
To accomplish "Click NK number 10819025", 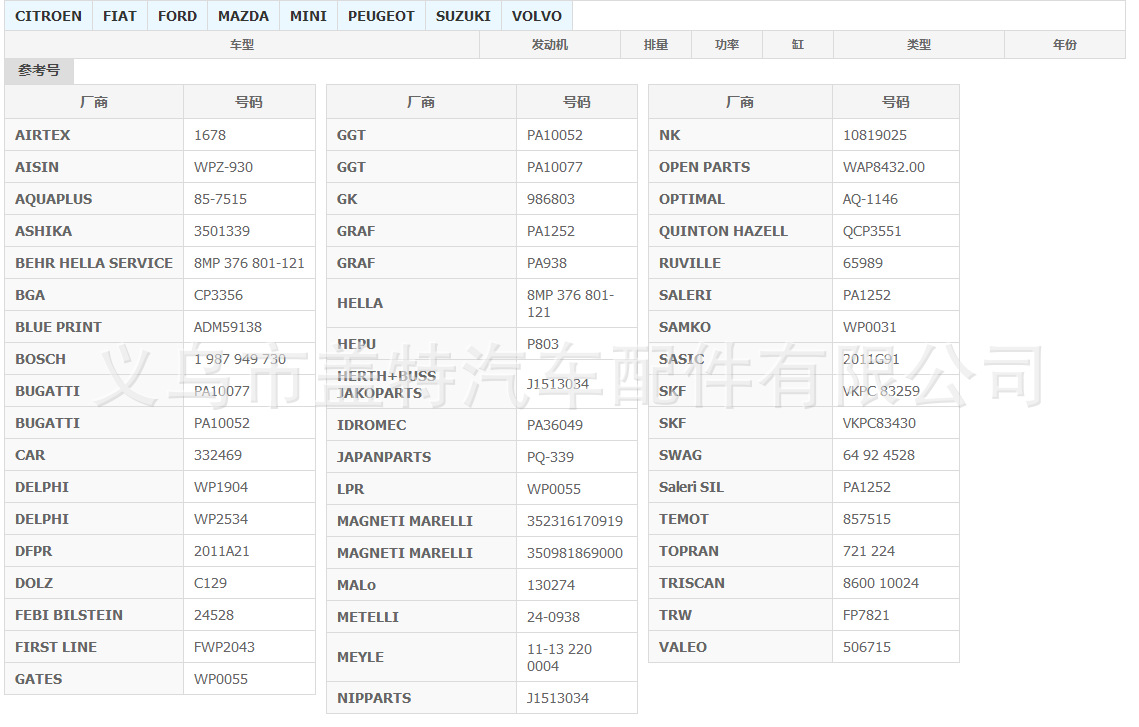I will coord(896,135).
